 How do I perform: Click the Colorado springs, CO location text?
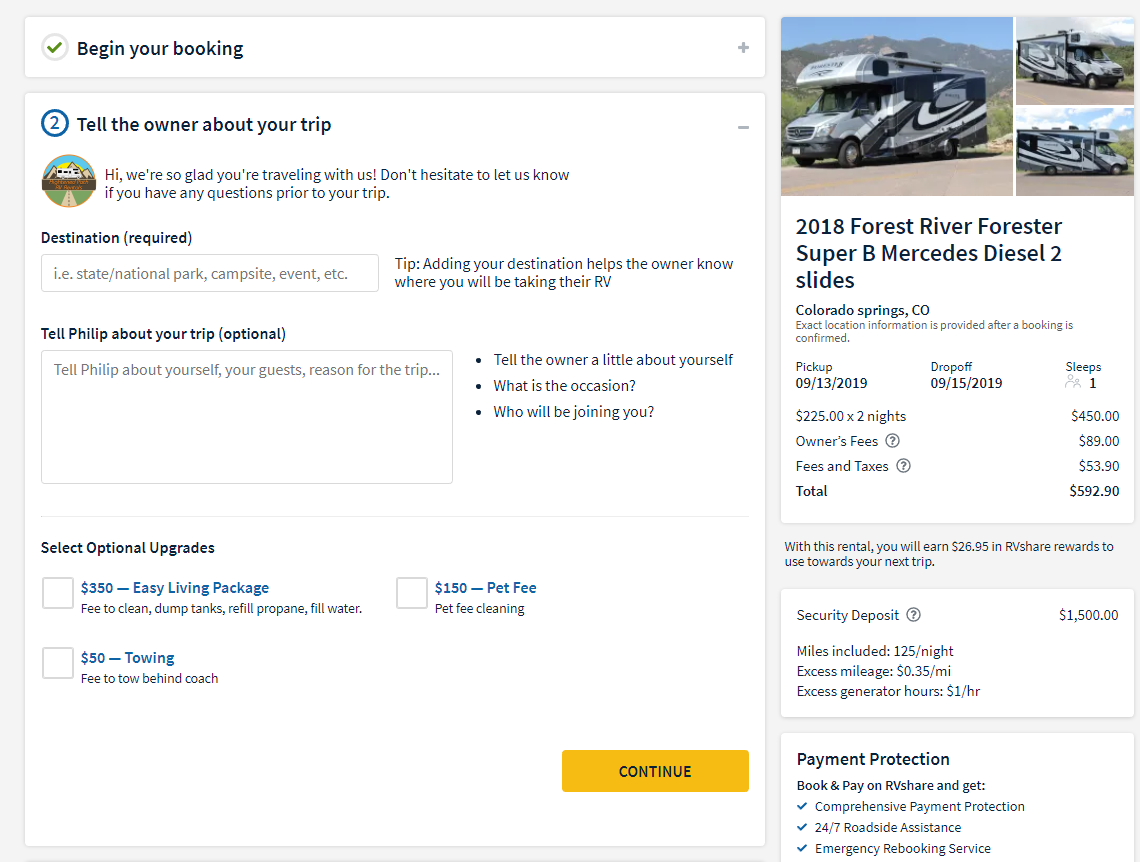coord(862,310)
